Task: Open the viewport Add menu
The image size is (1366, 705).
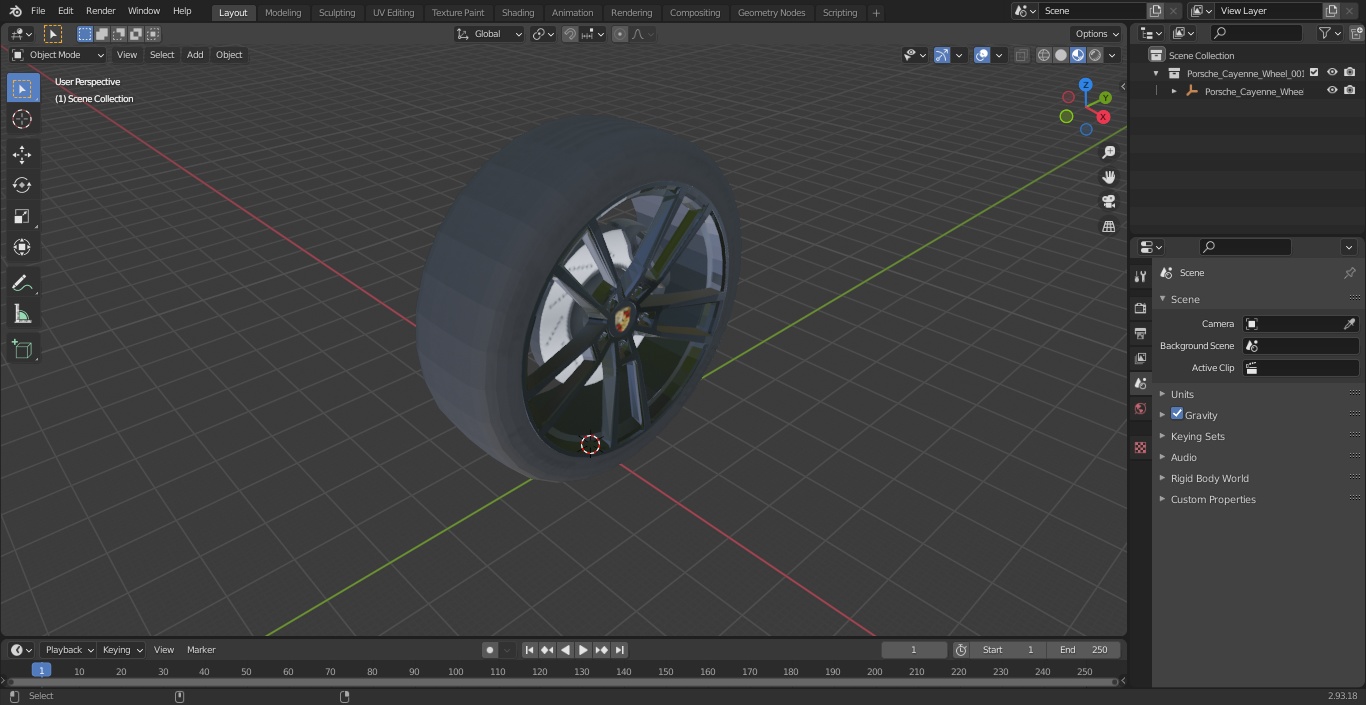Action: (195, 55)
